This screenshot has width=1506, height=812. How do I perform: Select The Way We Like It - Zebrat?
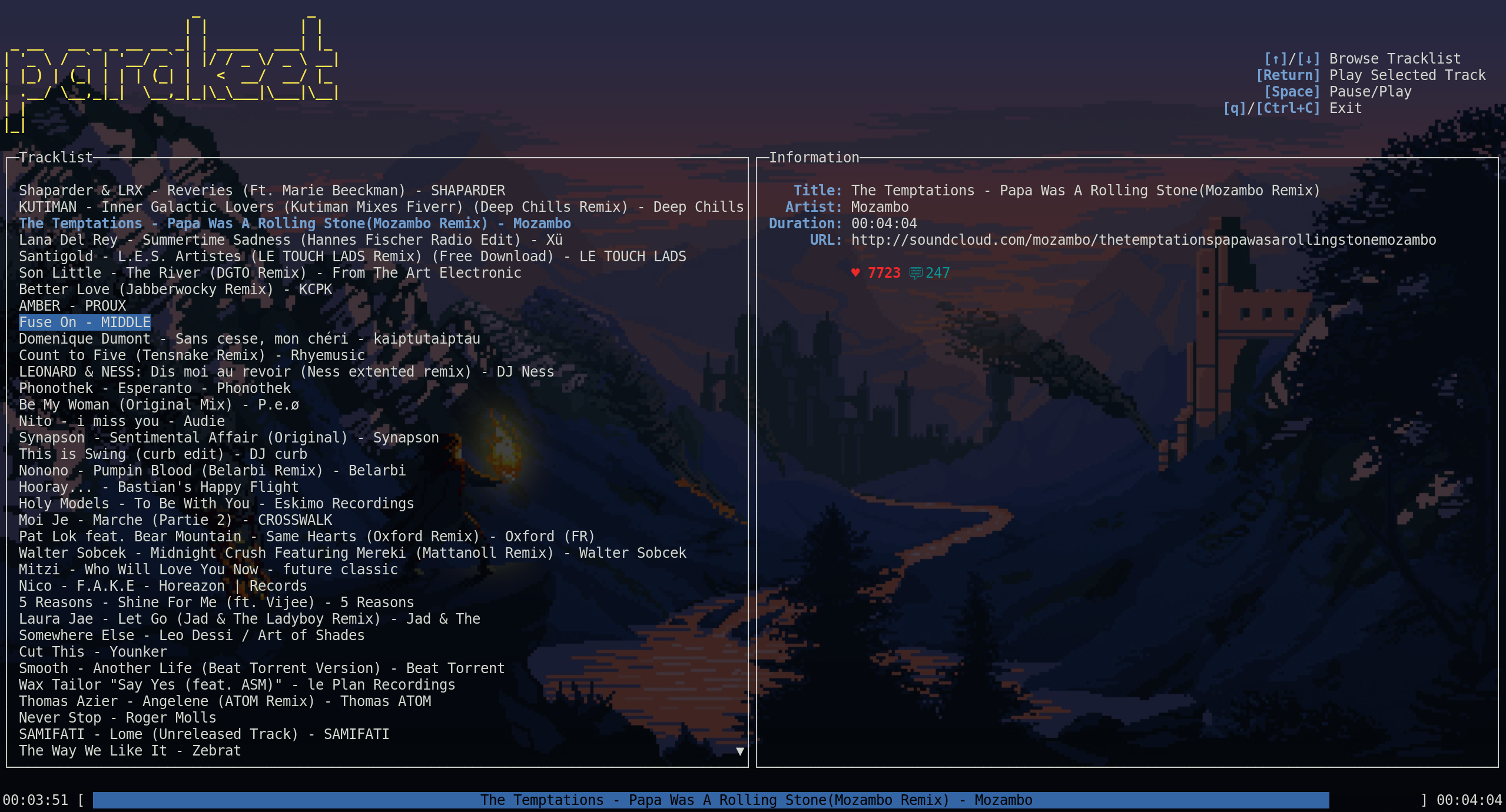click(130, 751)
